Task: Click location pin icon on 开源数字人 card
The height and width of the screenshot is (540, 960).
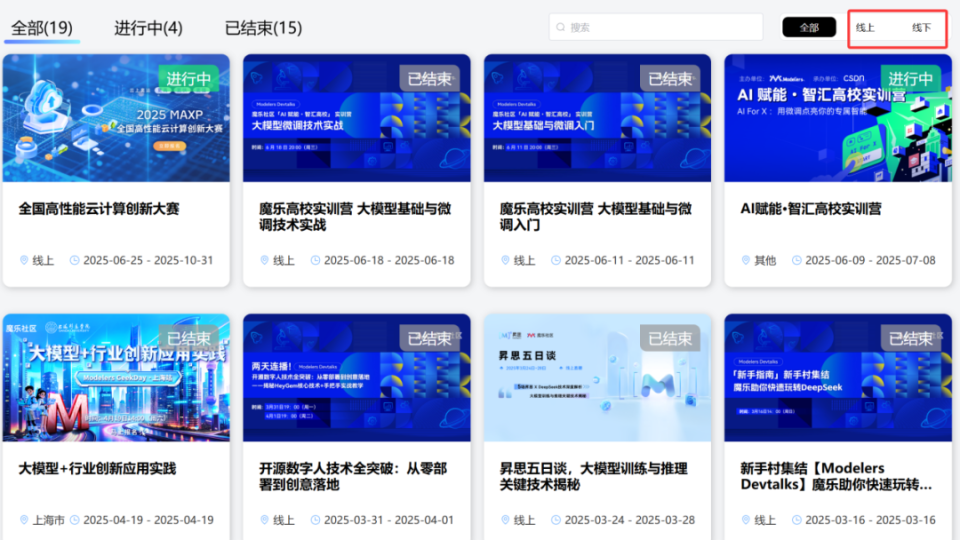Action: click(x=264, y=520)
